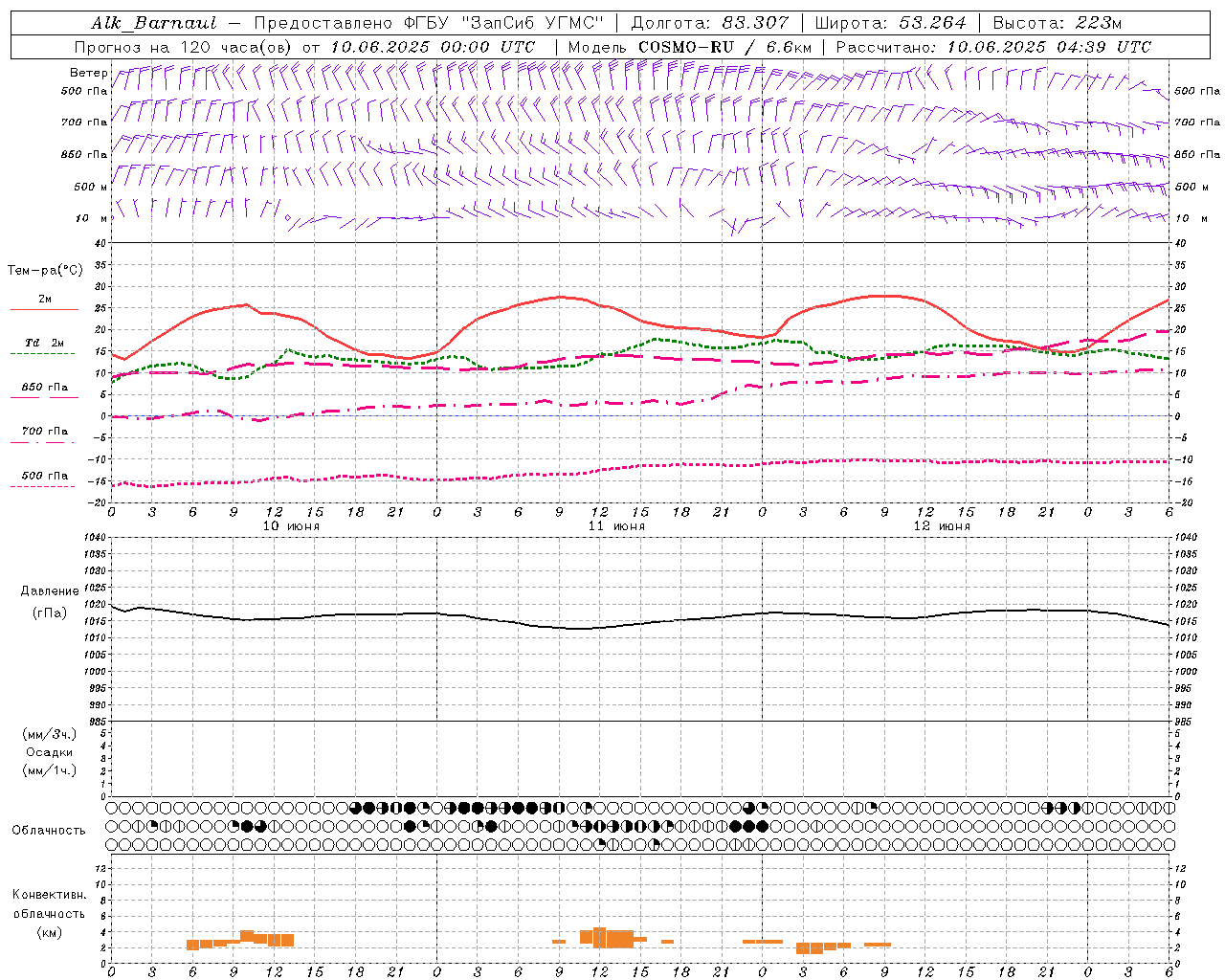This screenshot has width=1225, height=980.
Task: Click the '850 гПа' temperature legend entry
Action: pos(45,388)
